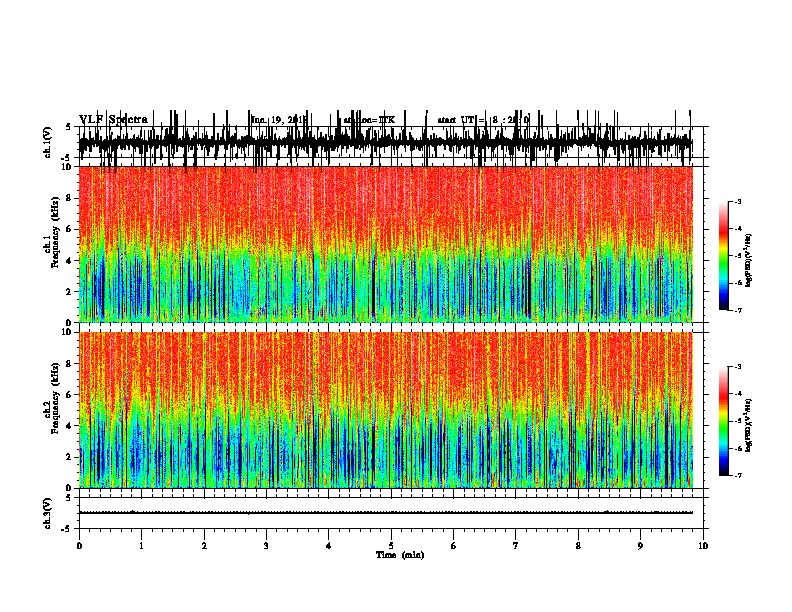Select the date text in the plot header
This screenshot has height=612, width=792.
coord(279,120)
